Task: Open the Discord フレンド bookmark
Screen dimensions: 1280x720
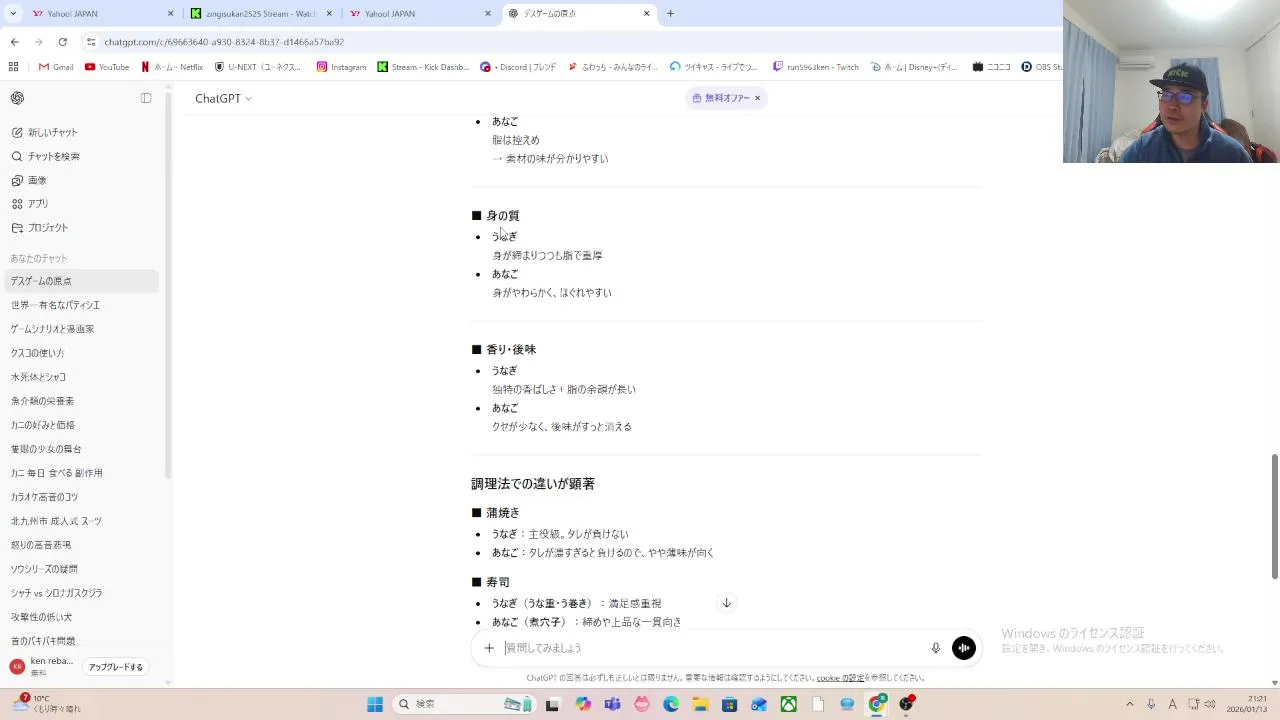Action: (x=518, y=67)
